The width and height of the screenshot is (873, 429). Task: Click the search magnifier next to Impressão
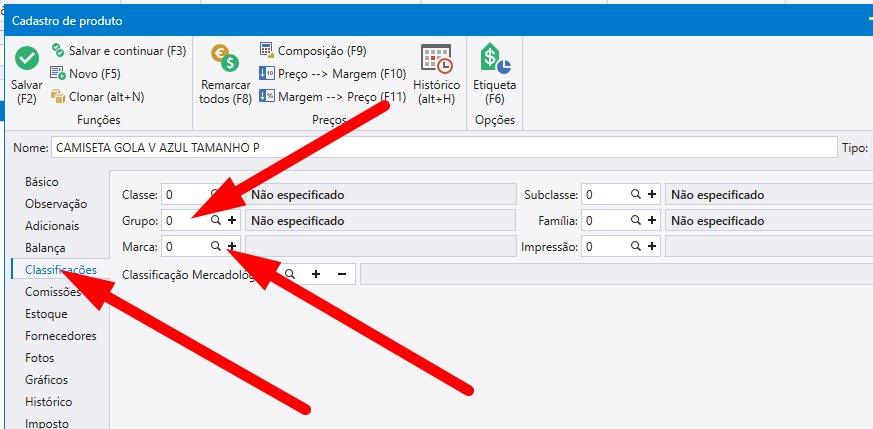(635, 245)
